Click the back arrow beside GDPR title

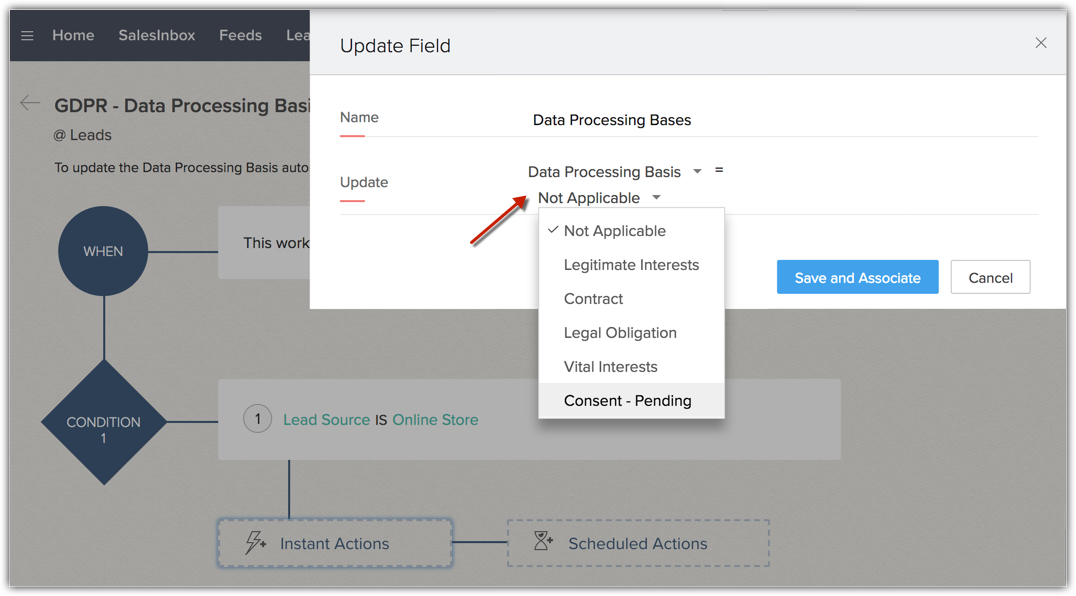[x=30, y=103]
